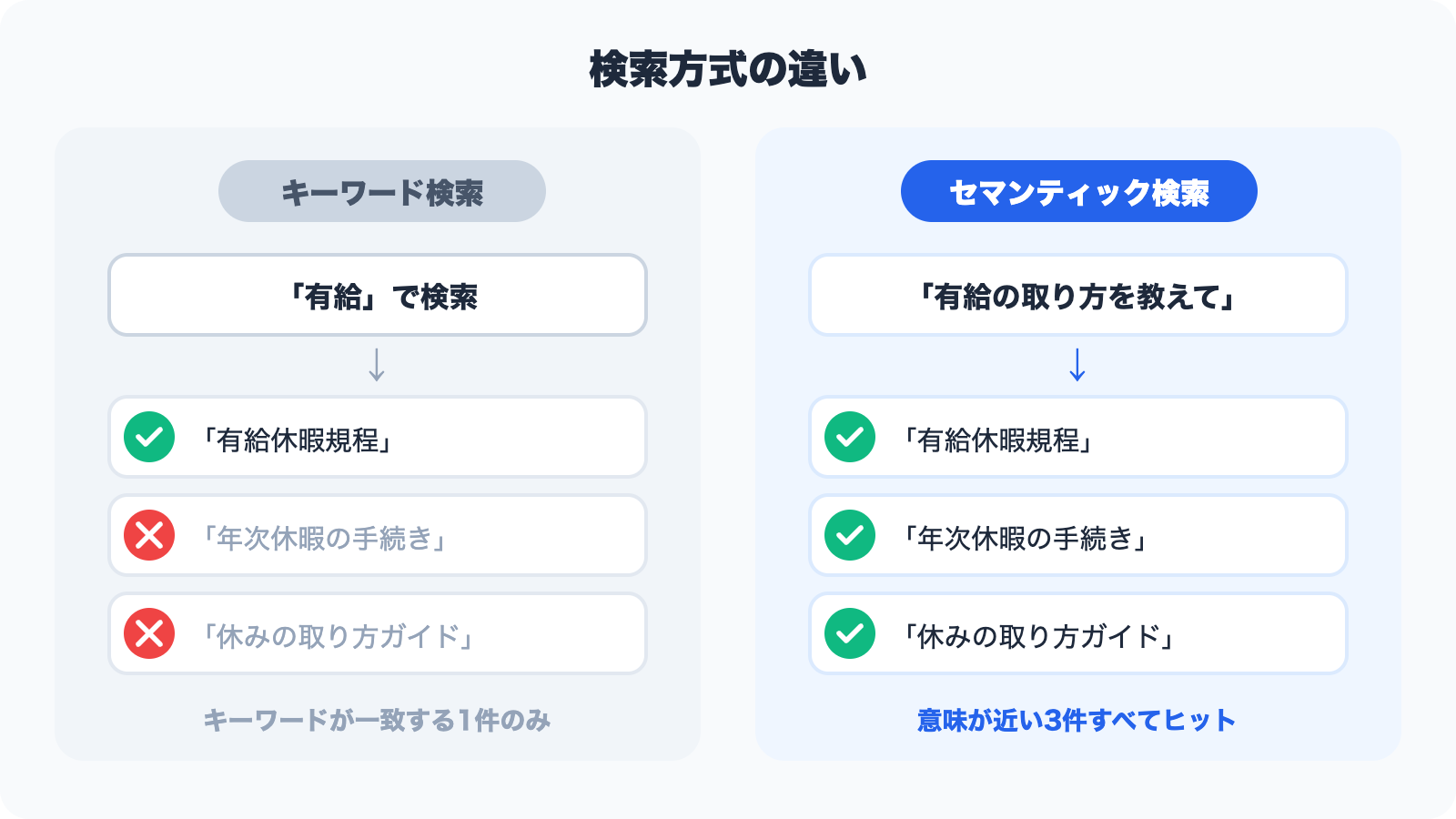Click green check beside right-panel 「年次休暇の手続き」
This screenshot has height=819, width=1456.
(850, 535)
